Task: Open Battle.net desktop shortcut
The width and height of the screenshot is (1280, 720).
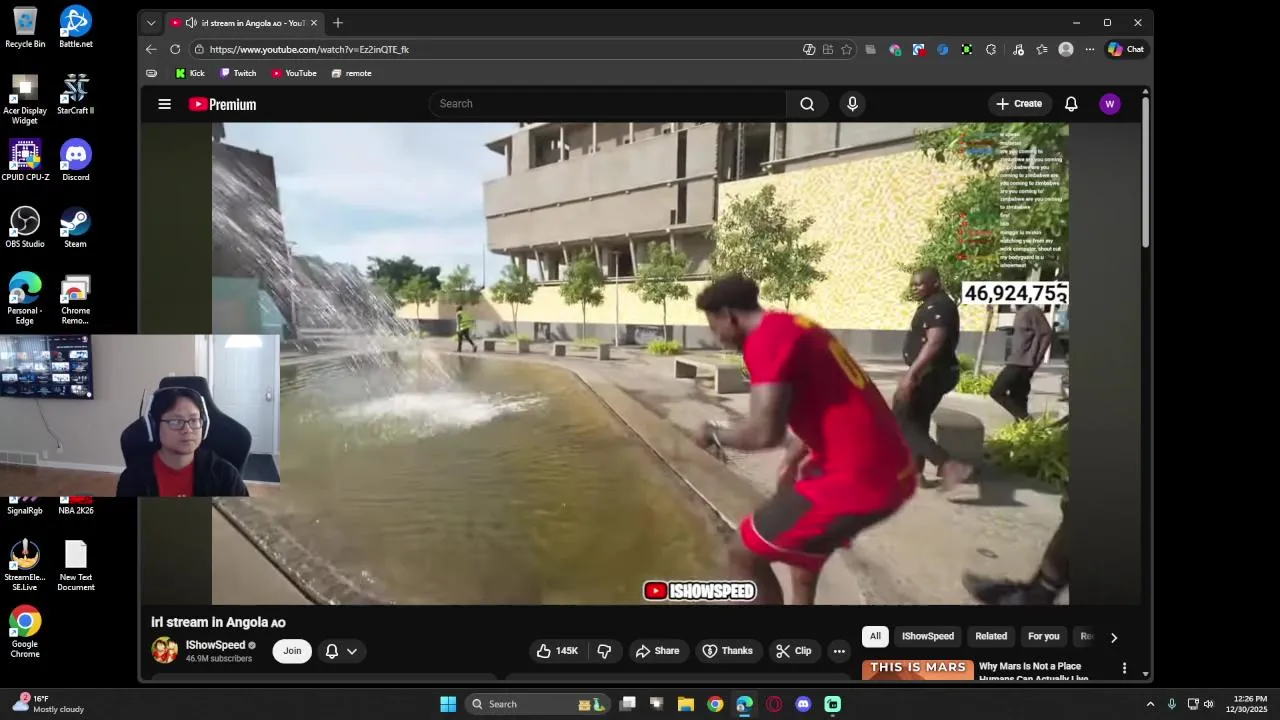Action: click(x=76, y=28)
